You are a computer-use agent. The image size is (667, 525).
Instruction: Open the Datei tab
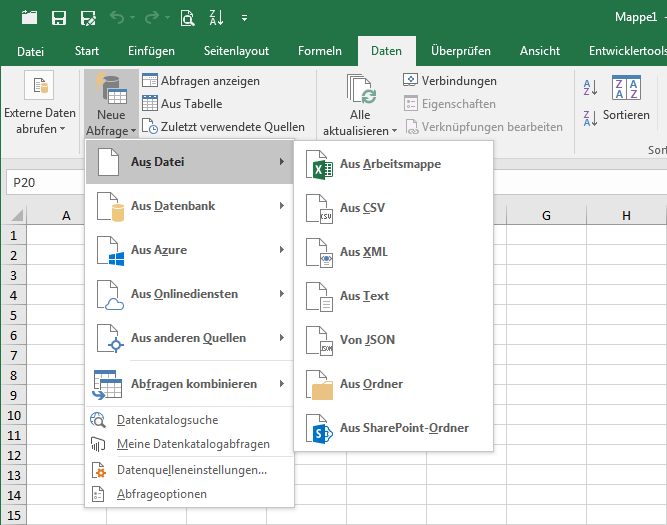tap(30, 51)
